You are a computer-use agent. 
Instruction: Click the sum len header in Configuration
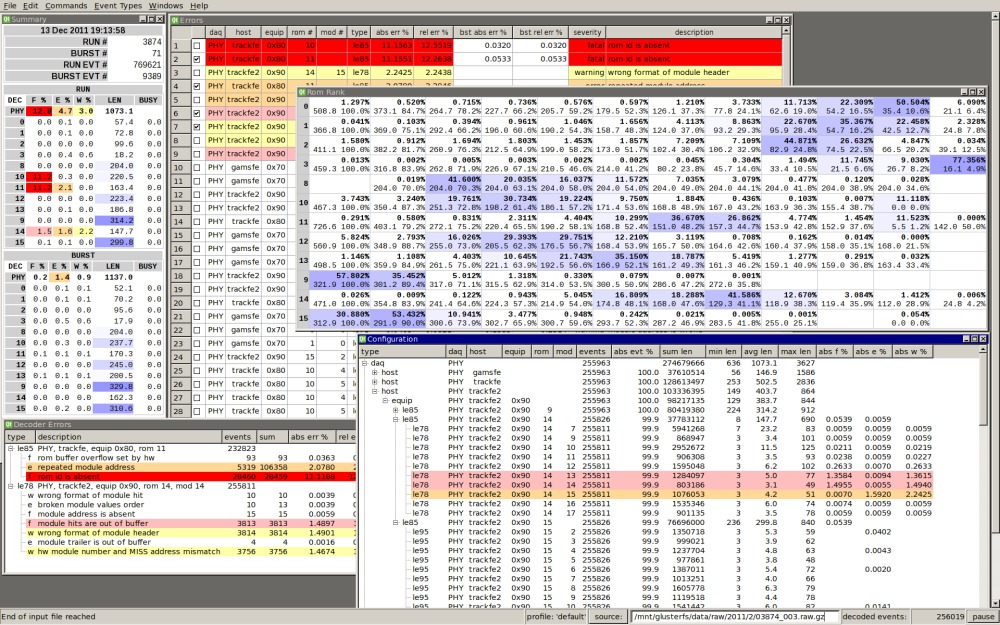682,351
